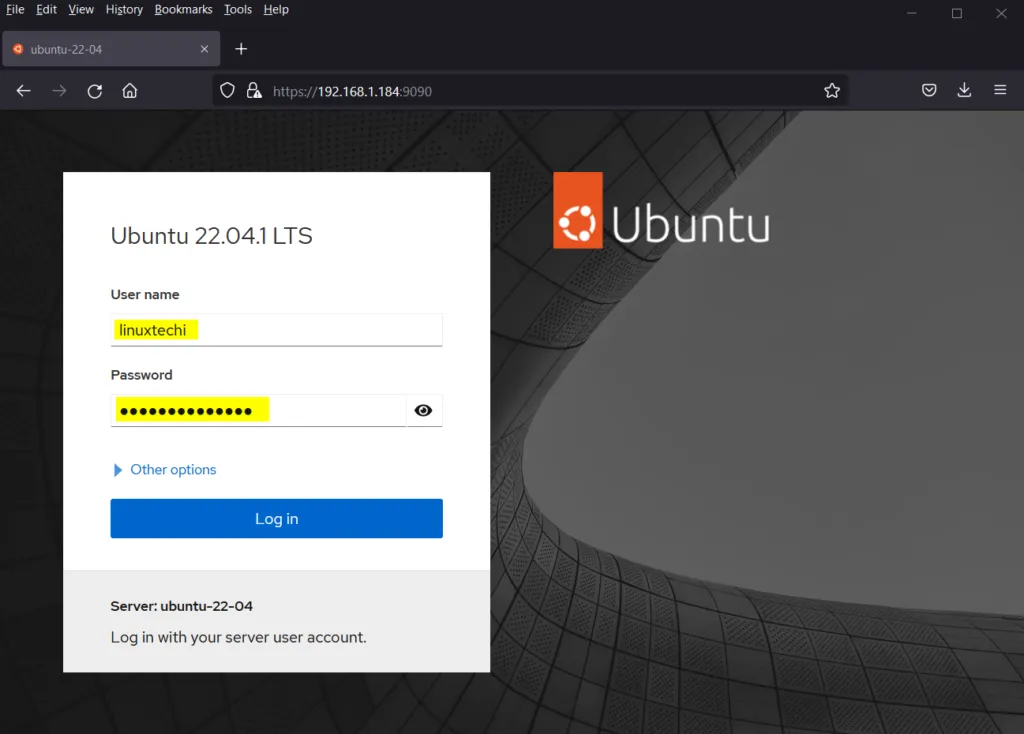Go back using the browser back arrow
Viewport: 1024px width, 734px height.
pyautogui.click(x=24, y=91)
